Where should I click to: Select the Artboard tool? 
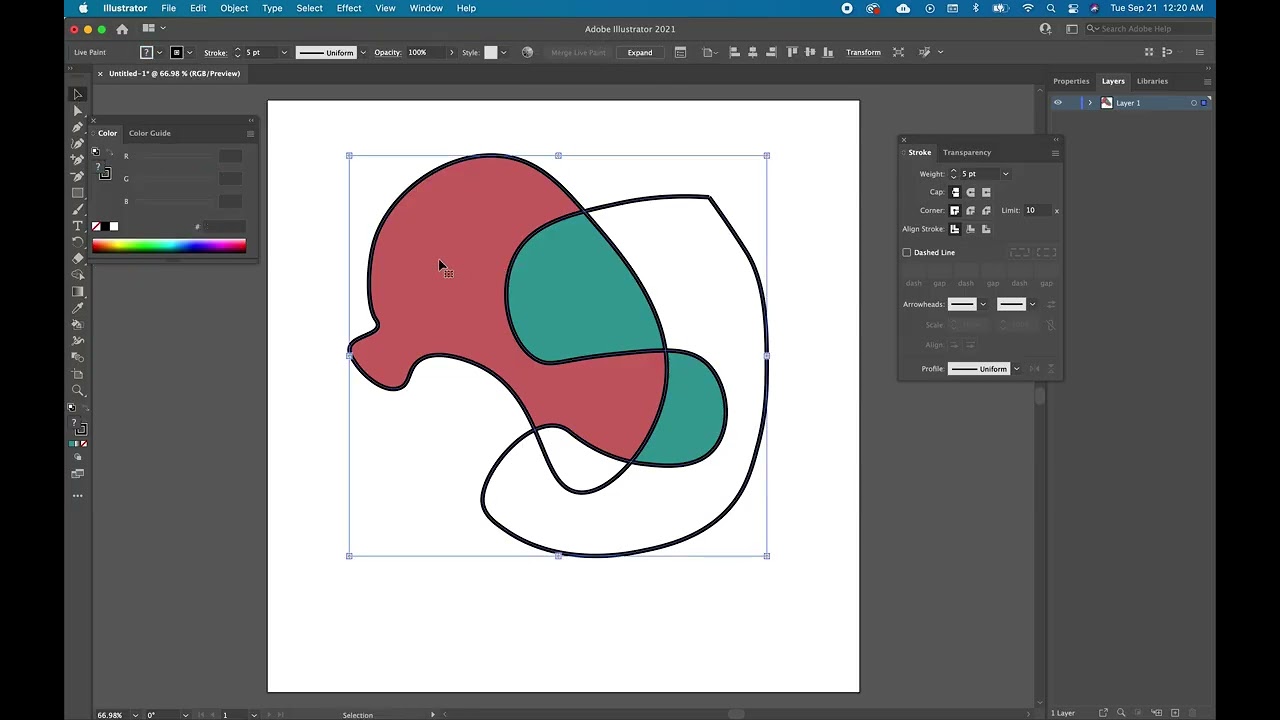(78, 374)
